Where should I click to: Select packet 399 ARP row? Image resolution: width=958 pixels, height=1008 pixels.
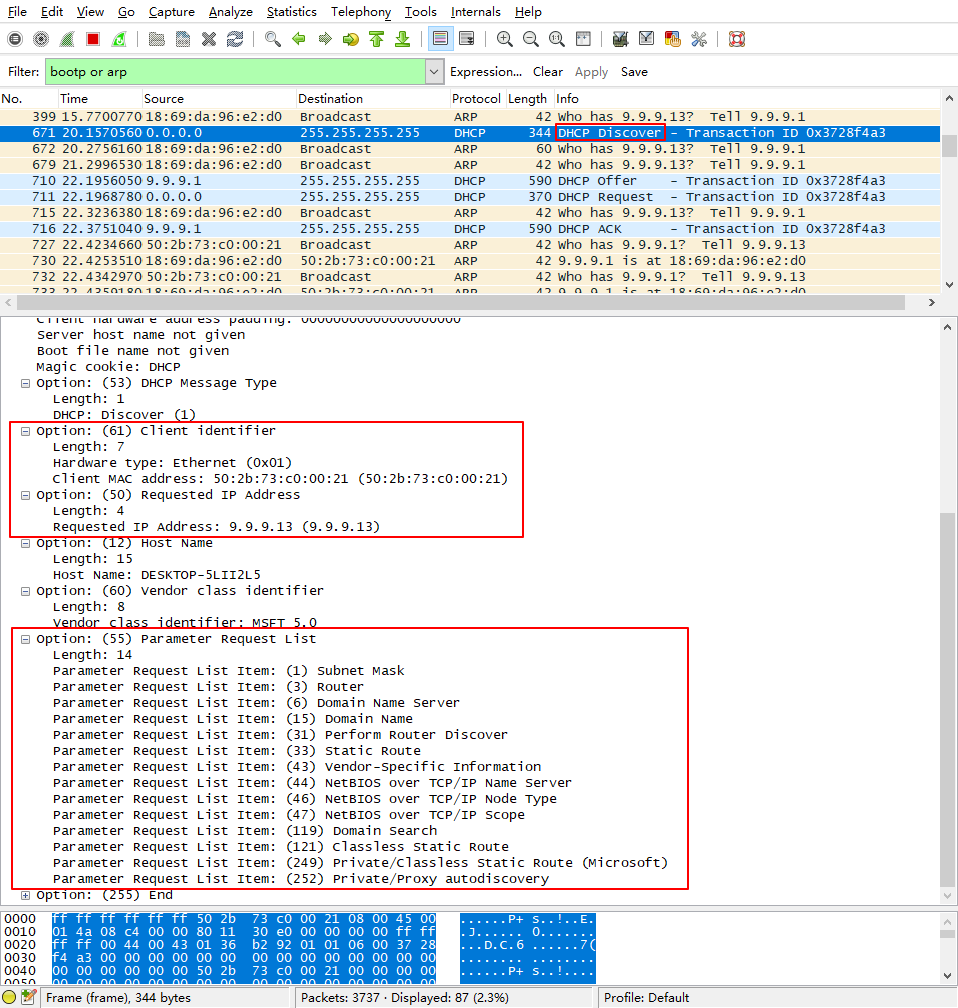(470, 117)
